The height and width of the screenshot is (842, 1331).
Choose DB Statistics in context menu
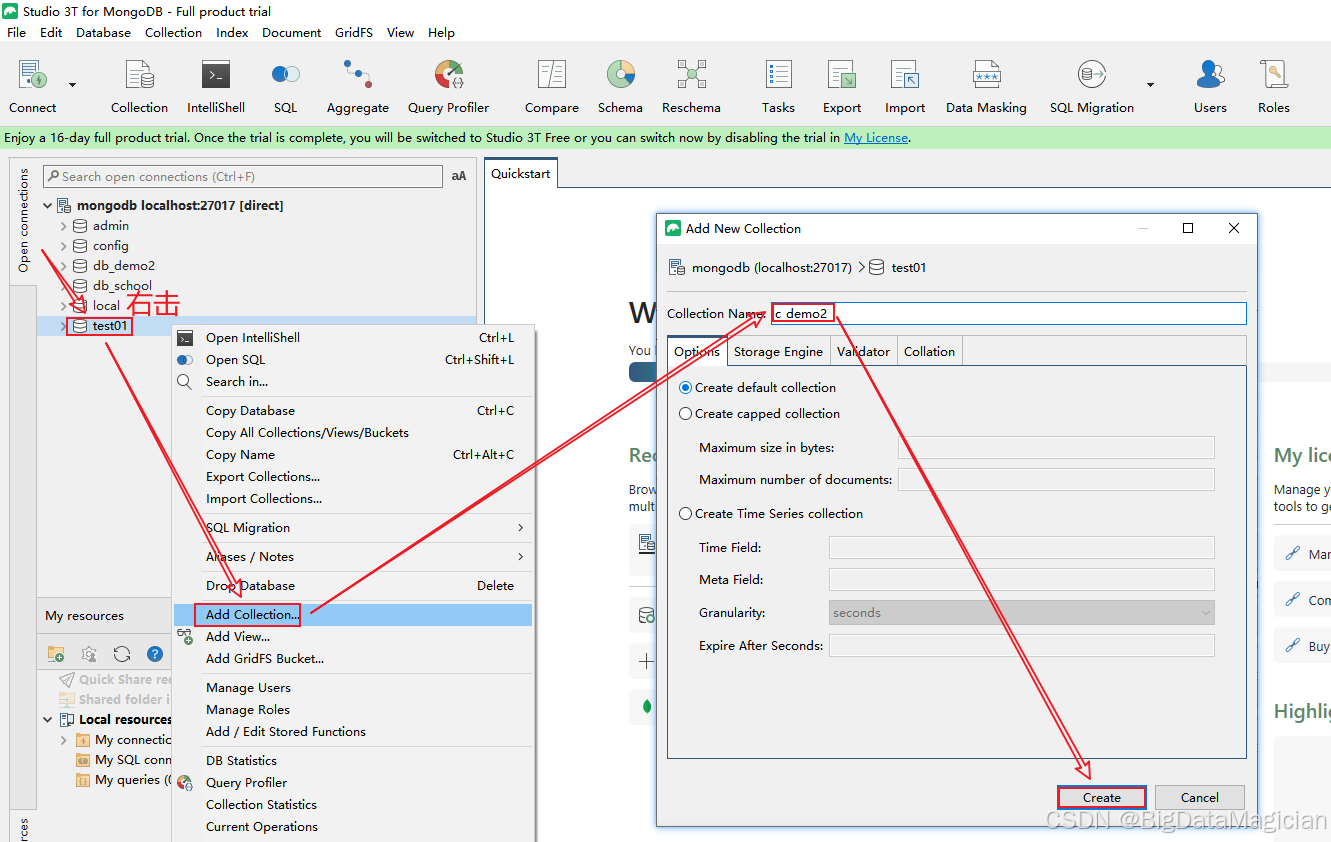(353, 760)
